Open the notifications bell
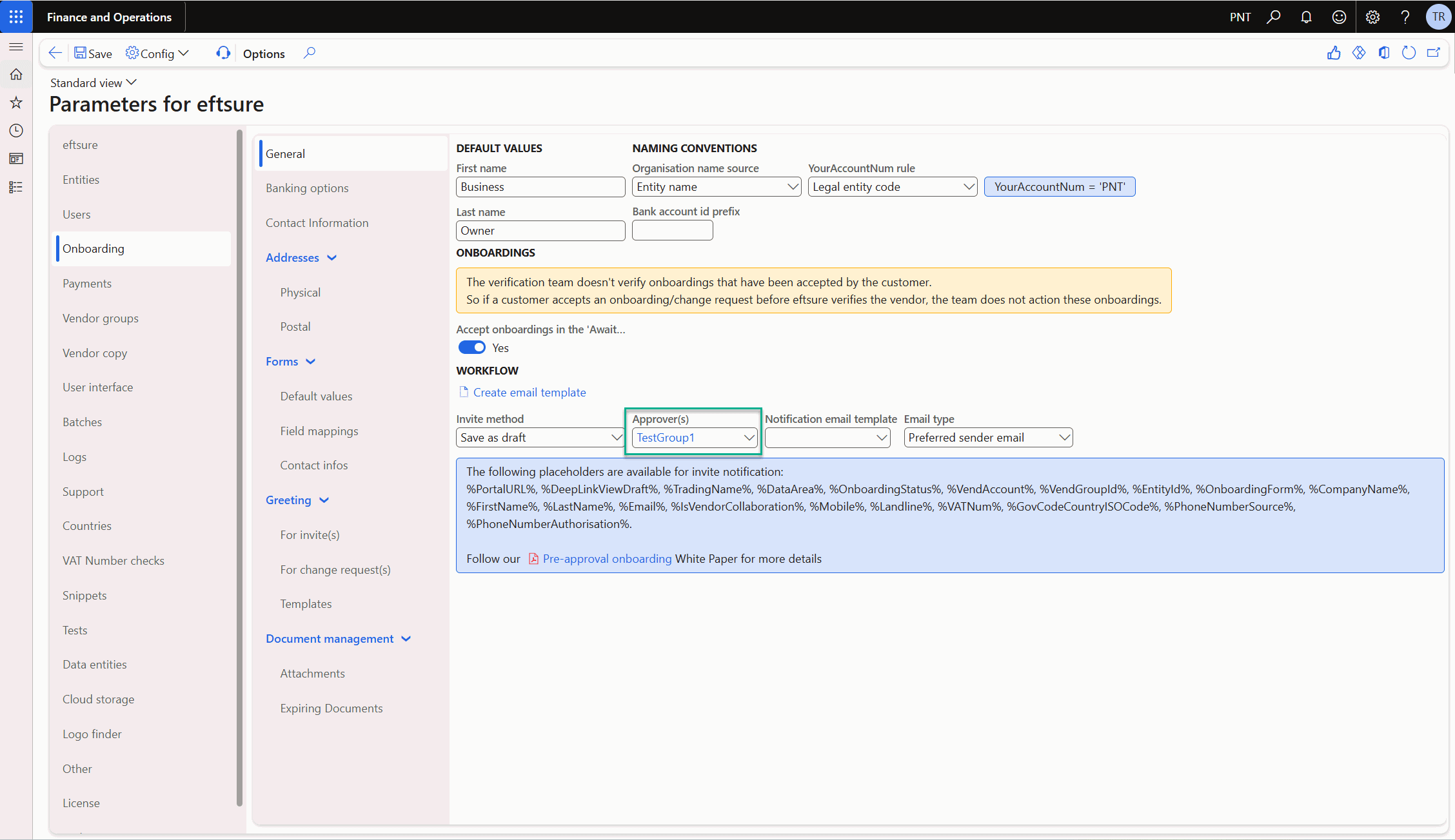This screenshot has height=840, width=1455. tap(1306, 17)
